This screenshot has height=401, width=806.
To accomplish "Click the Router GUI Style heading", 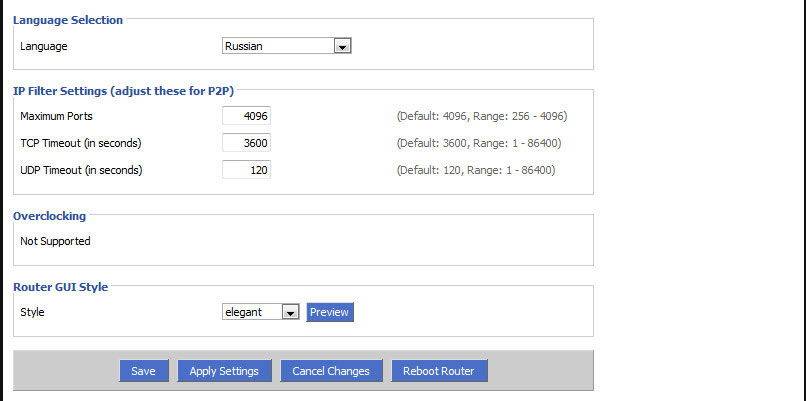I will tap(60, 287).
